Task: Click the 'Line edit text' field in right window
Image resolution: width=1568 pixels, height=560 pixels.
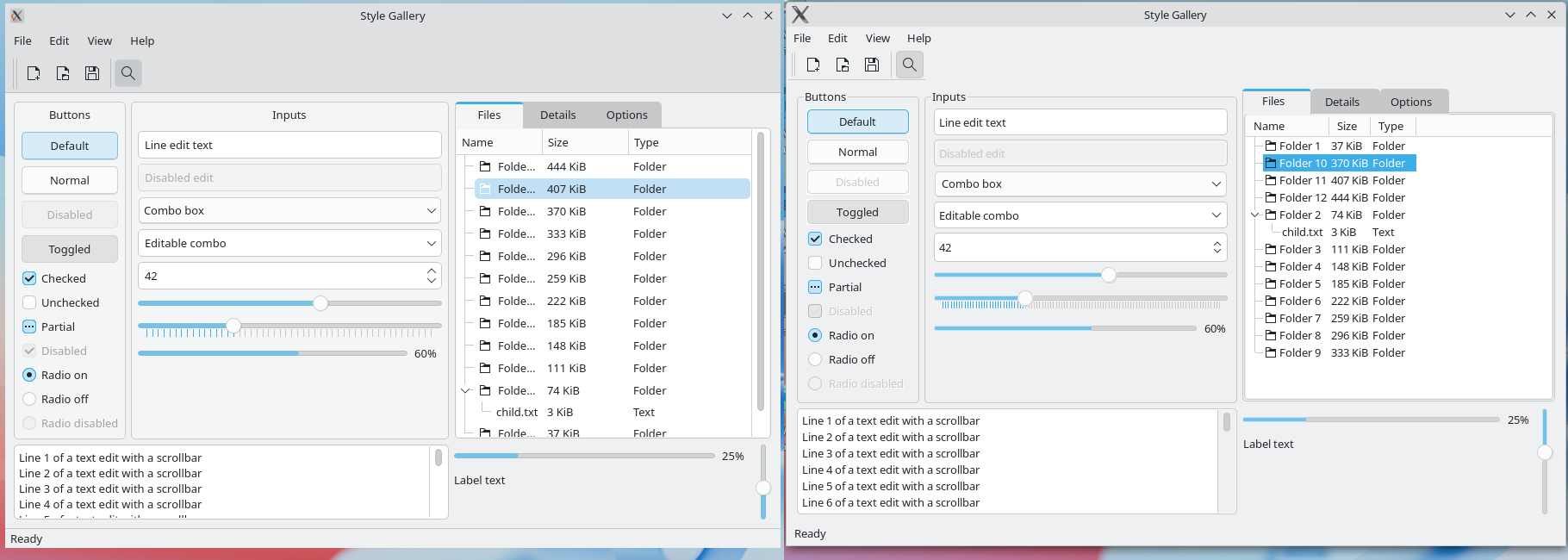Action: pyautogui.click(x=1080, y=122)
